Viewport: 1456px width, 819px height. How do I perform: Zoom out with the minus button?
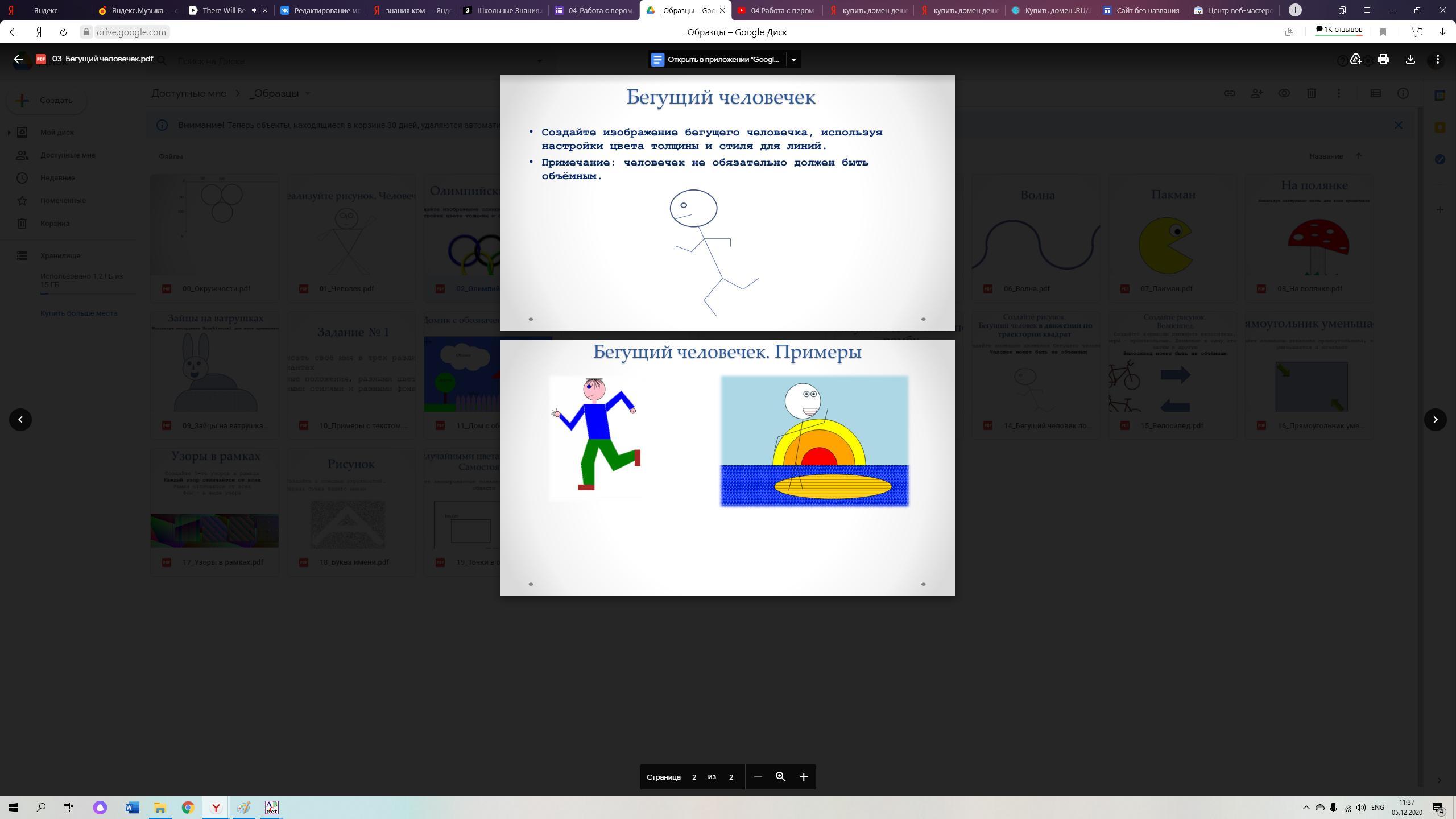(x=758, y=777)
